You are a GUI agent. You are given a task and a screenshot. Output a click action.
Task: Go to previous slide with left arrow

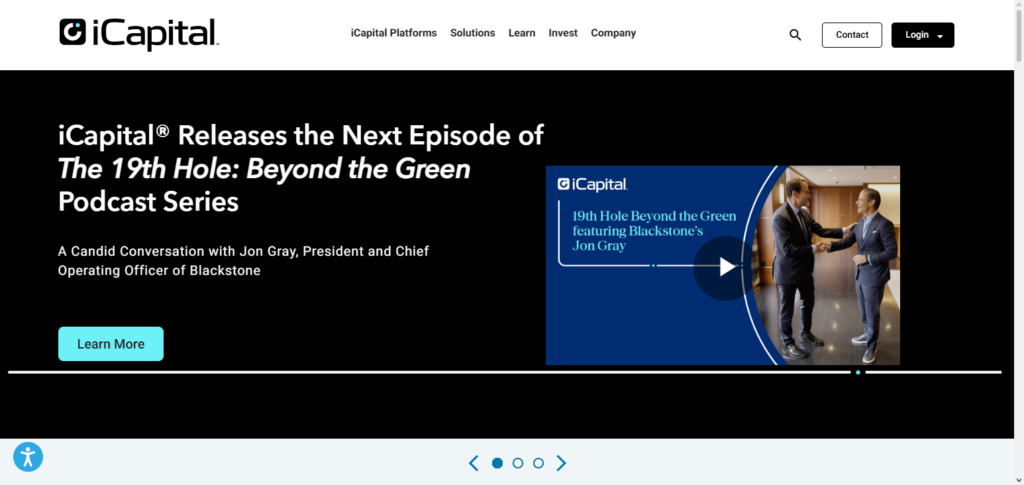pyautogui.click(x=474, y=463)
